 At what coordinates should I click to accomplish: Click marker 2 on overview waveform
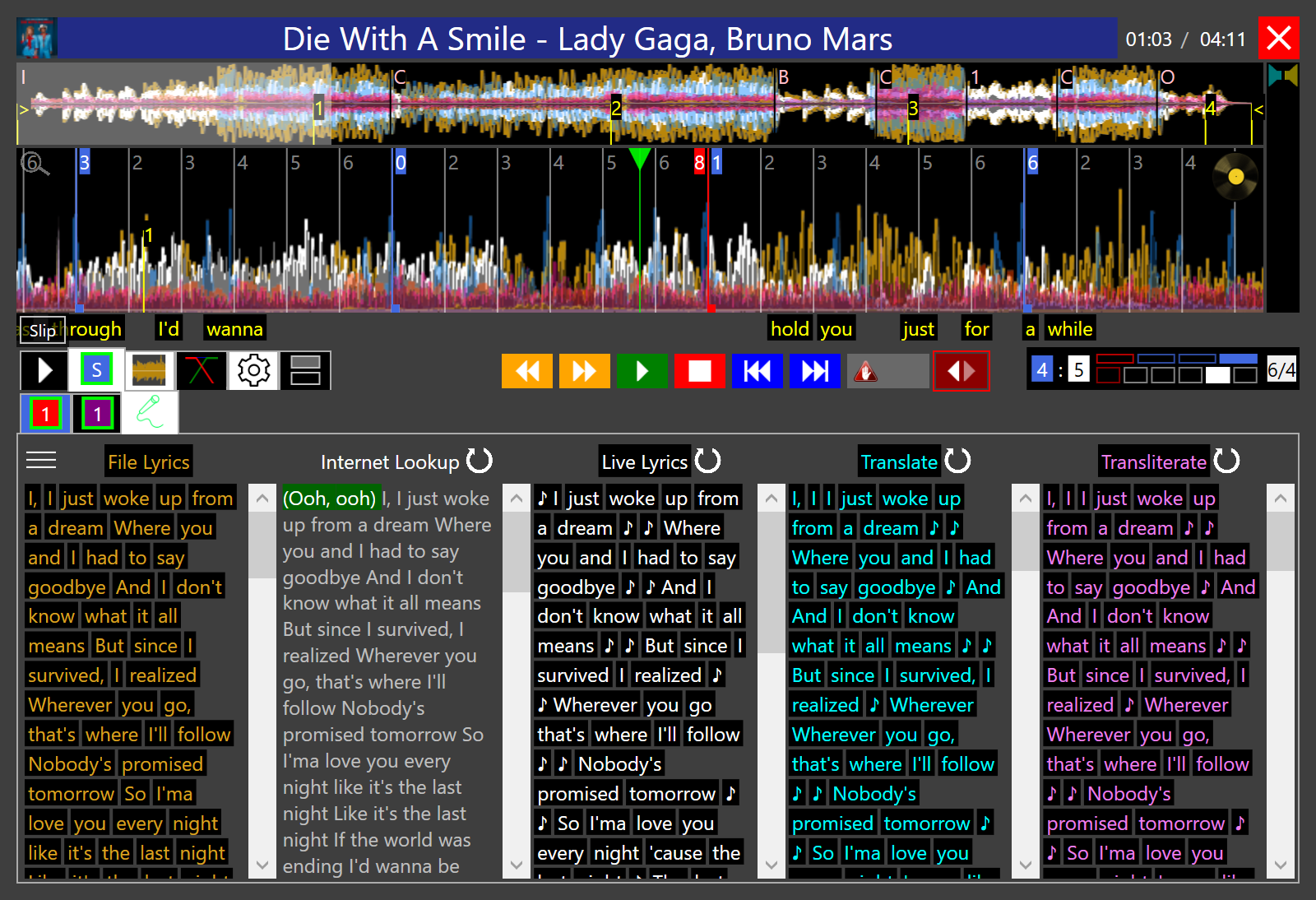(x=615, y=108)
